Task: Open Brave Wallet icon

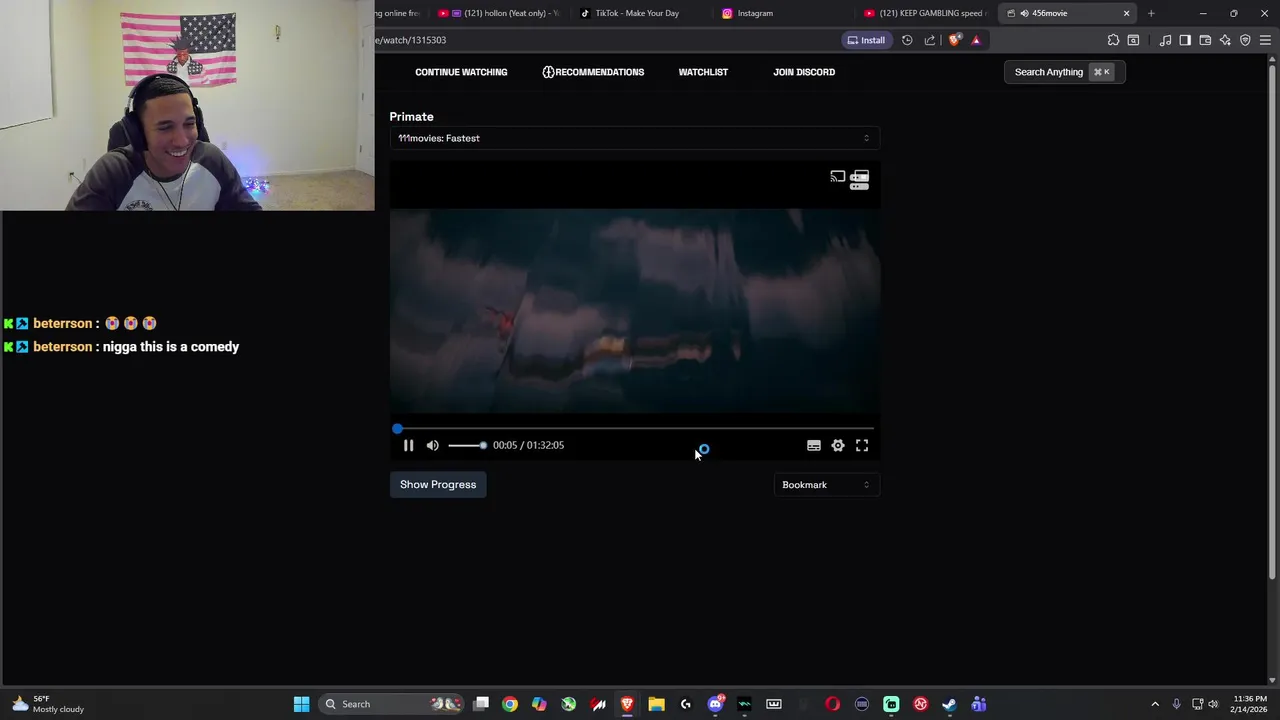Action: click(x=1205, y=40)
